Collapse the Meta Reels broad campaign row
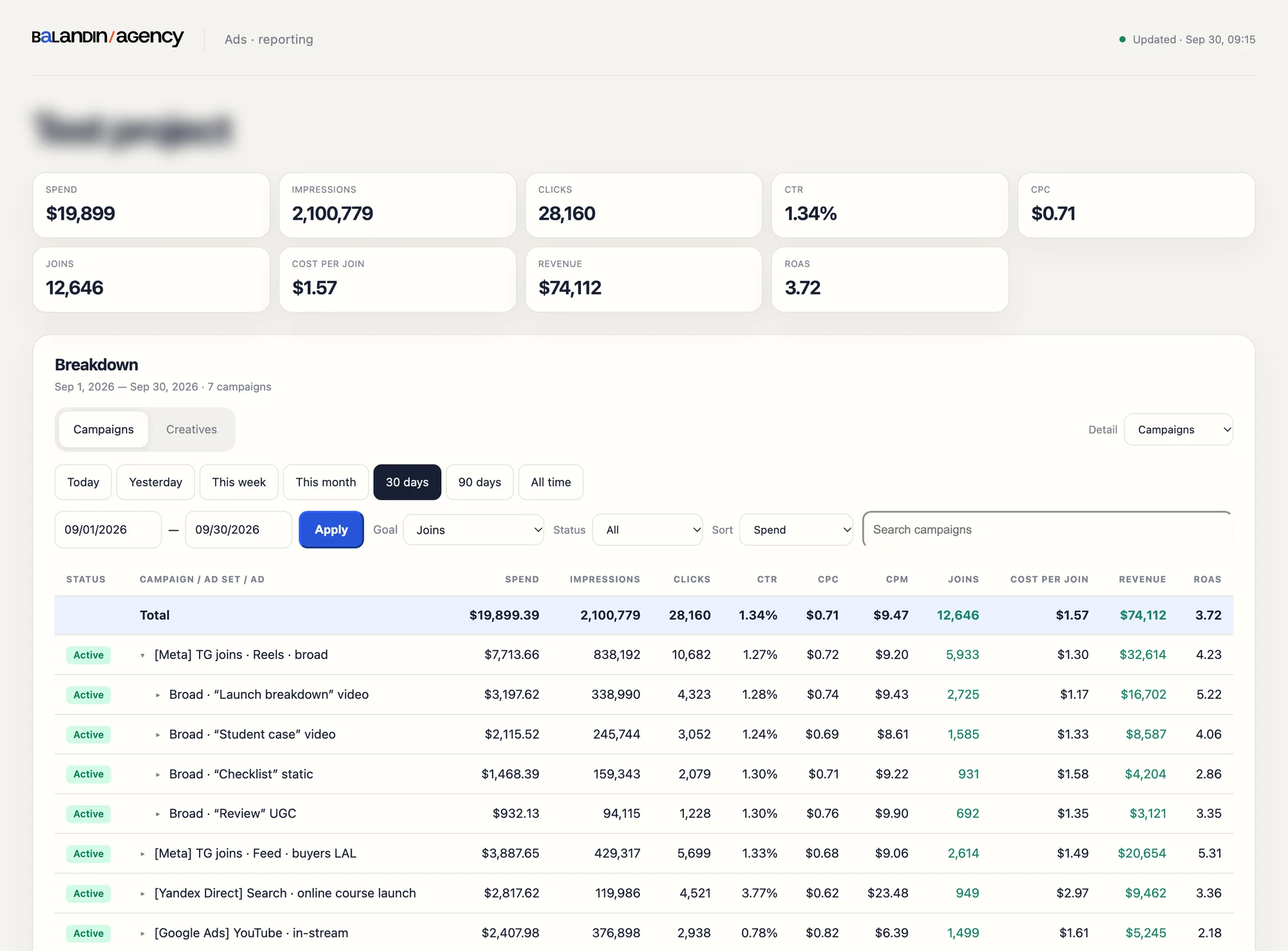Viewport: 1288px width, 951px height. click(143, 655)
